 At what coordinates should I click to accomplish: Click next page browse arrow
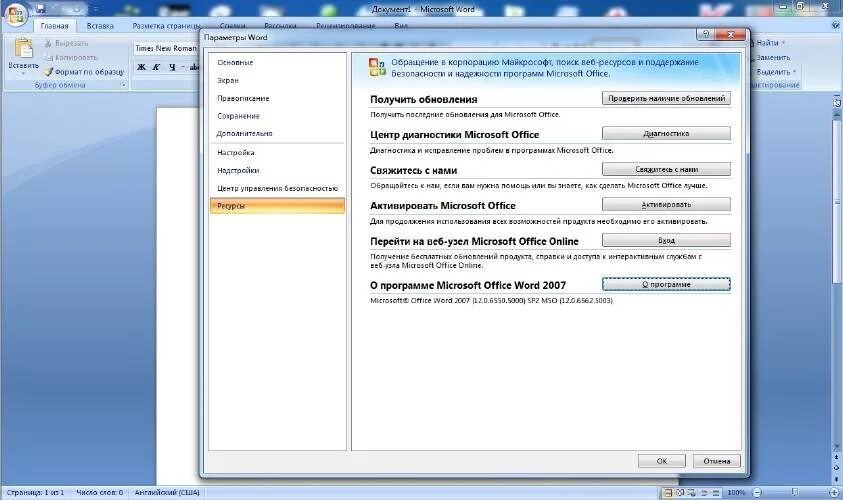[837, 478]
